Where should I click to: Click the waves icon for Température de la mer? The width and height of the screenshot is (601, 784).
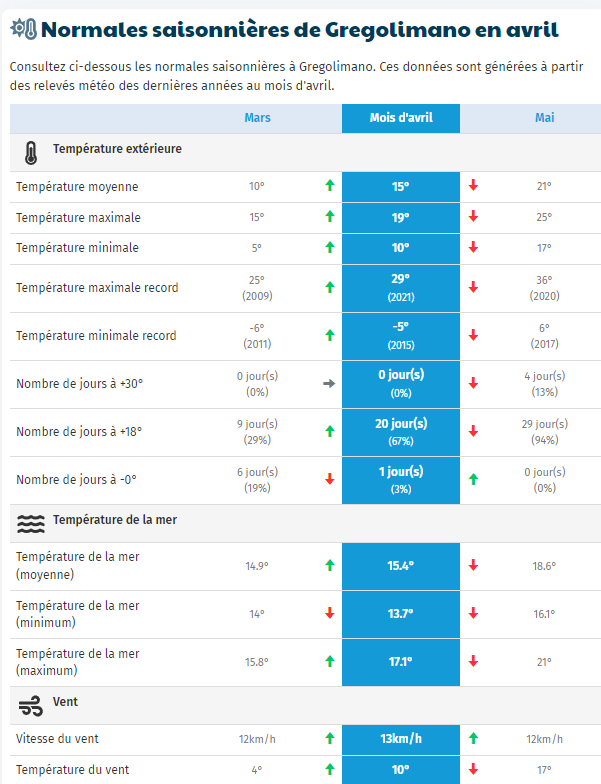click(x=31, y=524)
